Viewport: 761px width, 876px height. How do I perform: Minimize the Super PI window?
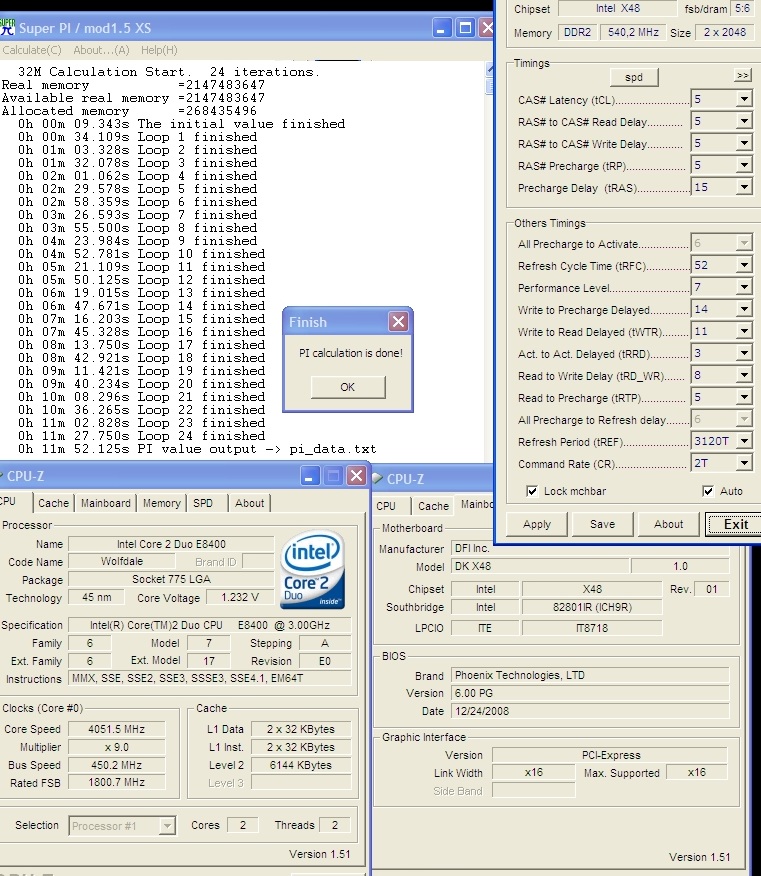[441, 28]
